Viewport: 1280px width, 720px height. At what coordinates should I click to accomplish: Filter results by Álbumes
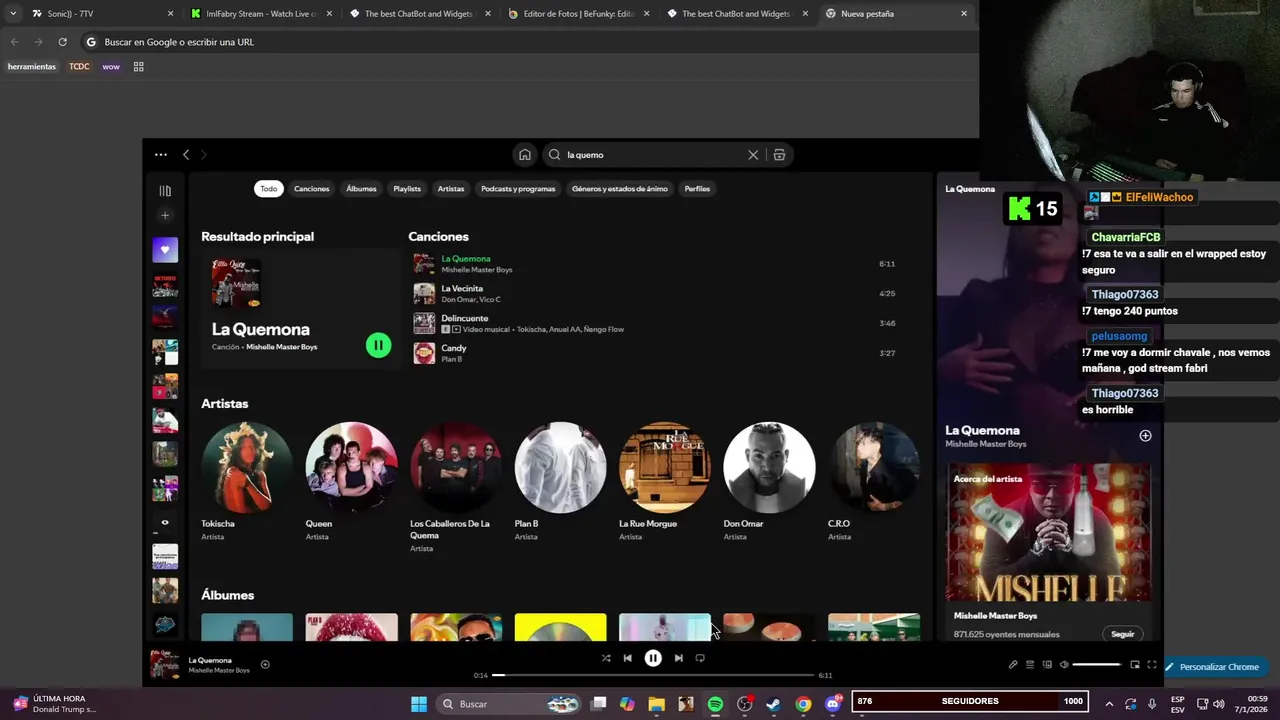361,189
